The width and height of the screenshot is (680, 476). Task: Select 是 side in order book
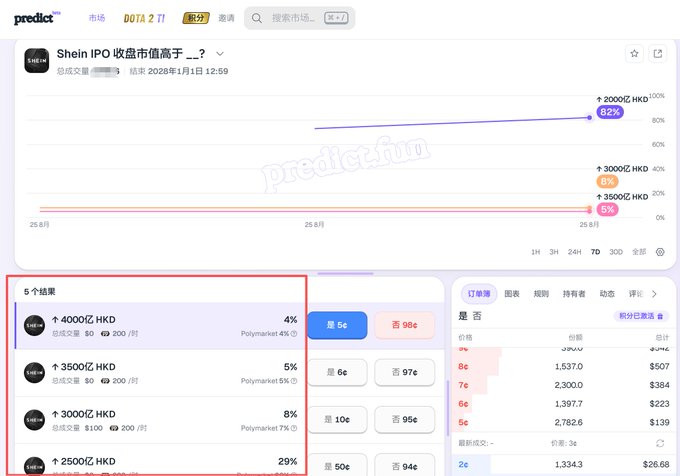[x=463, y=316]
